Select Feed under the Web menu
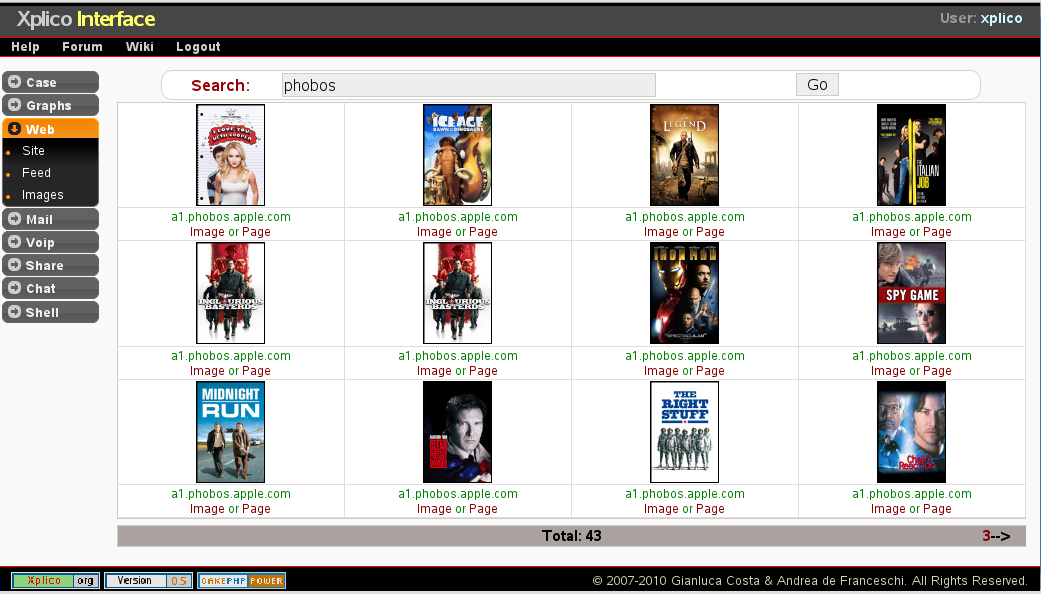 click(x=36, y=173)
